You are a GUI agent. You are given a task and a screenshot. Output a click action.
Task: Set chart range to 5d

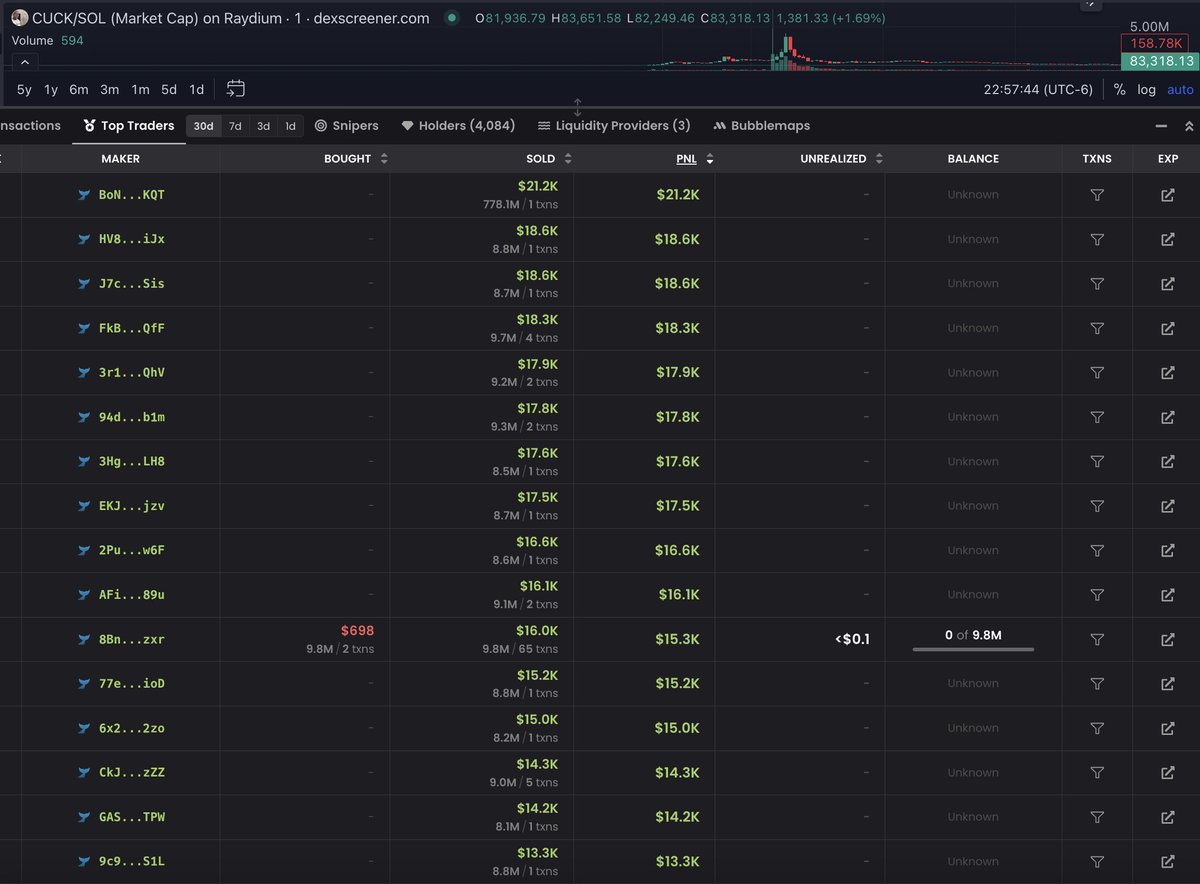coord(169,89)
